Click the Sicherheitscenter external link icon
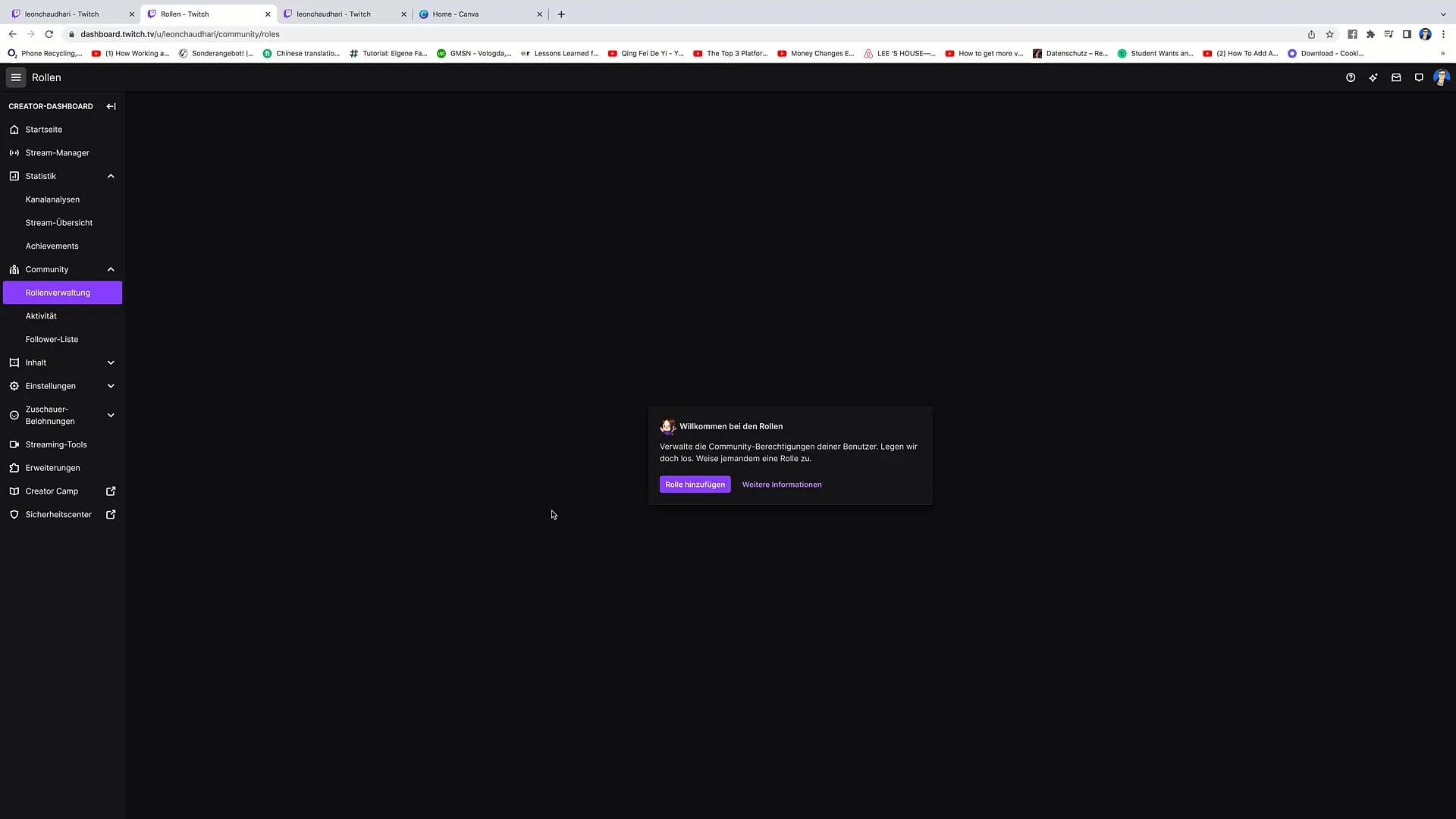Screen dimensions: 1456x819 (x=111, y=514)
